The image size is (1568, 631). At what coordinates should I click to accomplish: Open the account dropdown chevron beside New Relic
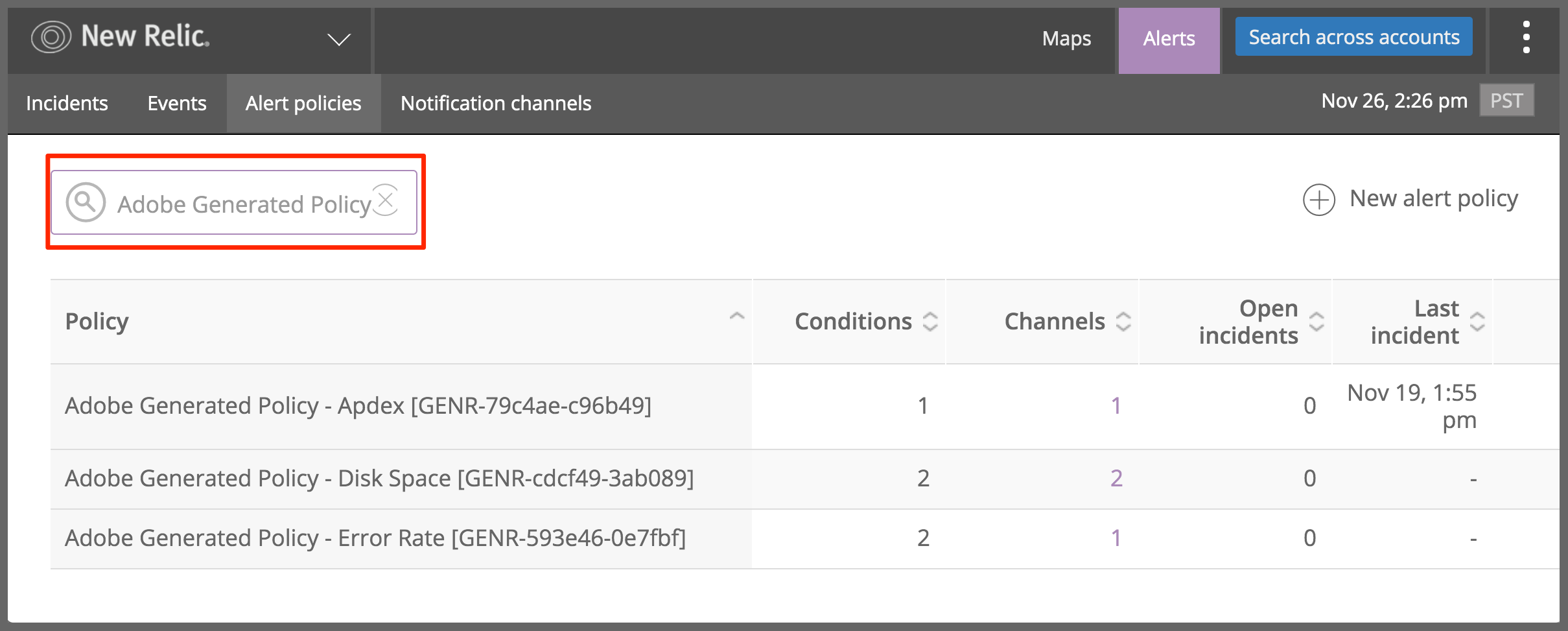tap(338, 40)
